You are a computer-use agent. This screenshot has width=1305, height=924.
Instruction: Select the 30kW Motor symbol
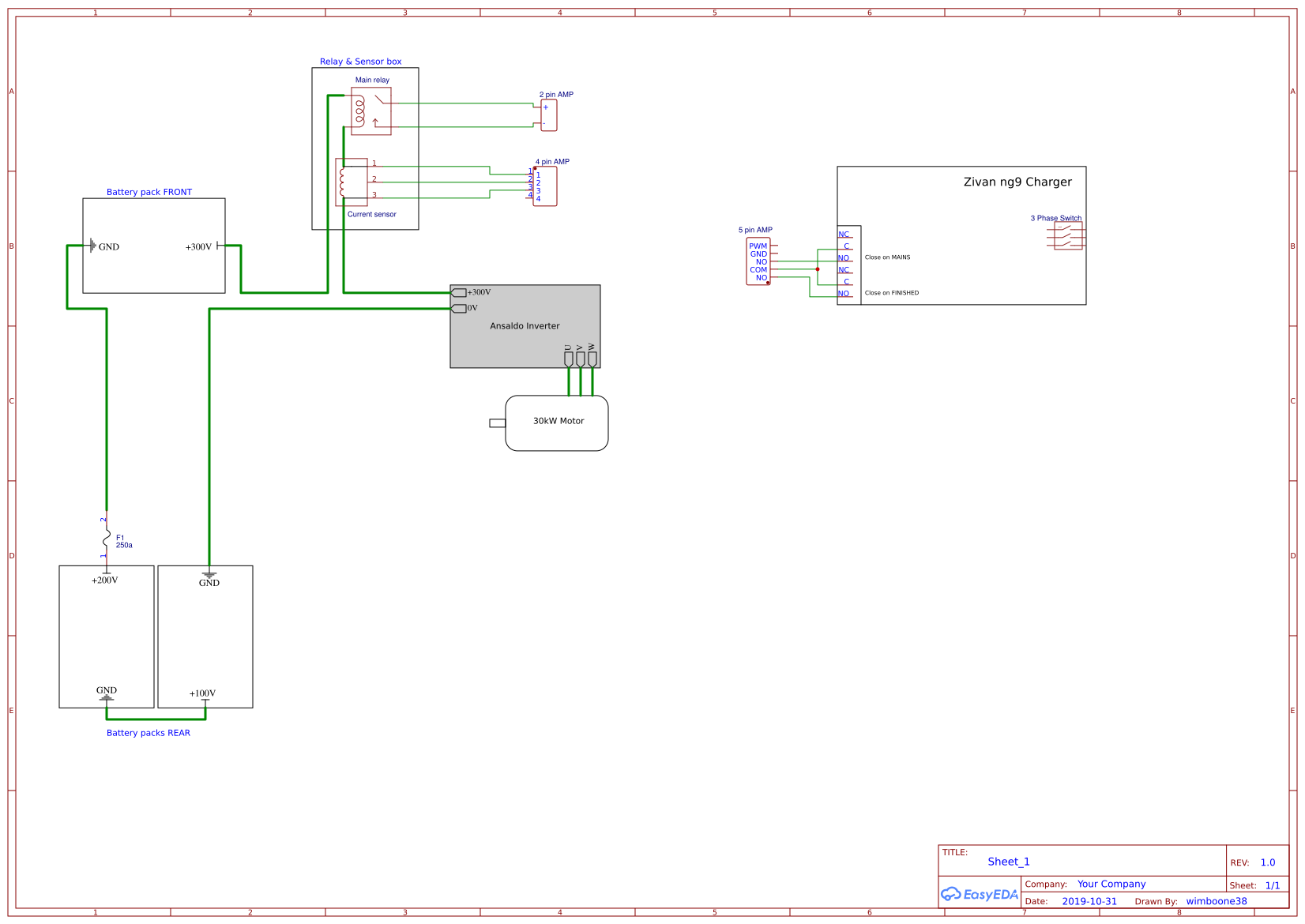557,422
